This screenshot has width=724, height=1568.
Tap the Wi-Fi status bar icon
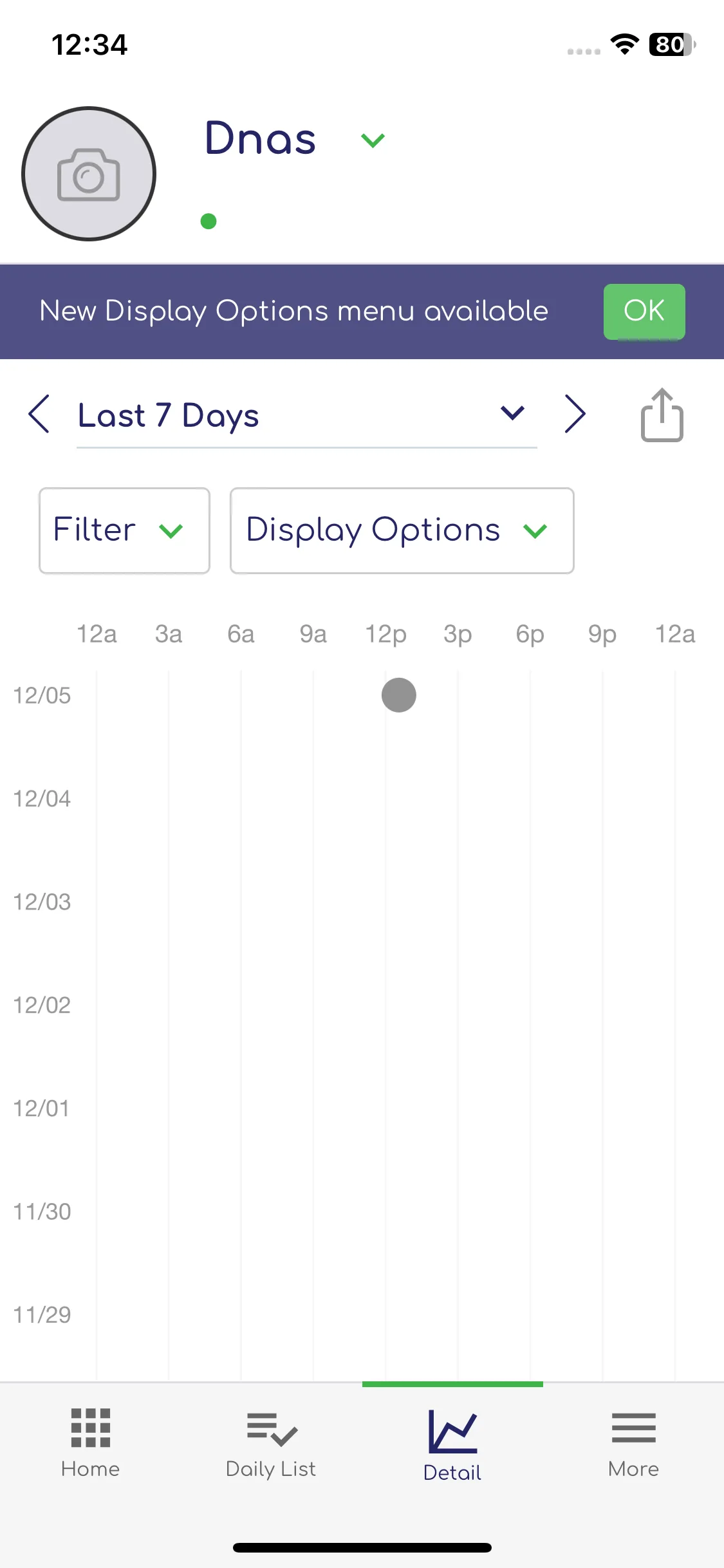click(x=624, y=44)
